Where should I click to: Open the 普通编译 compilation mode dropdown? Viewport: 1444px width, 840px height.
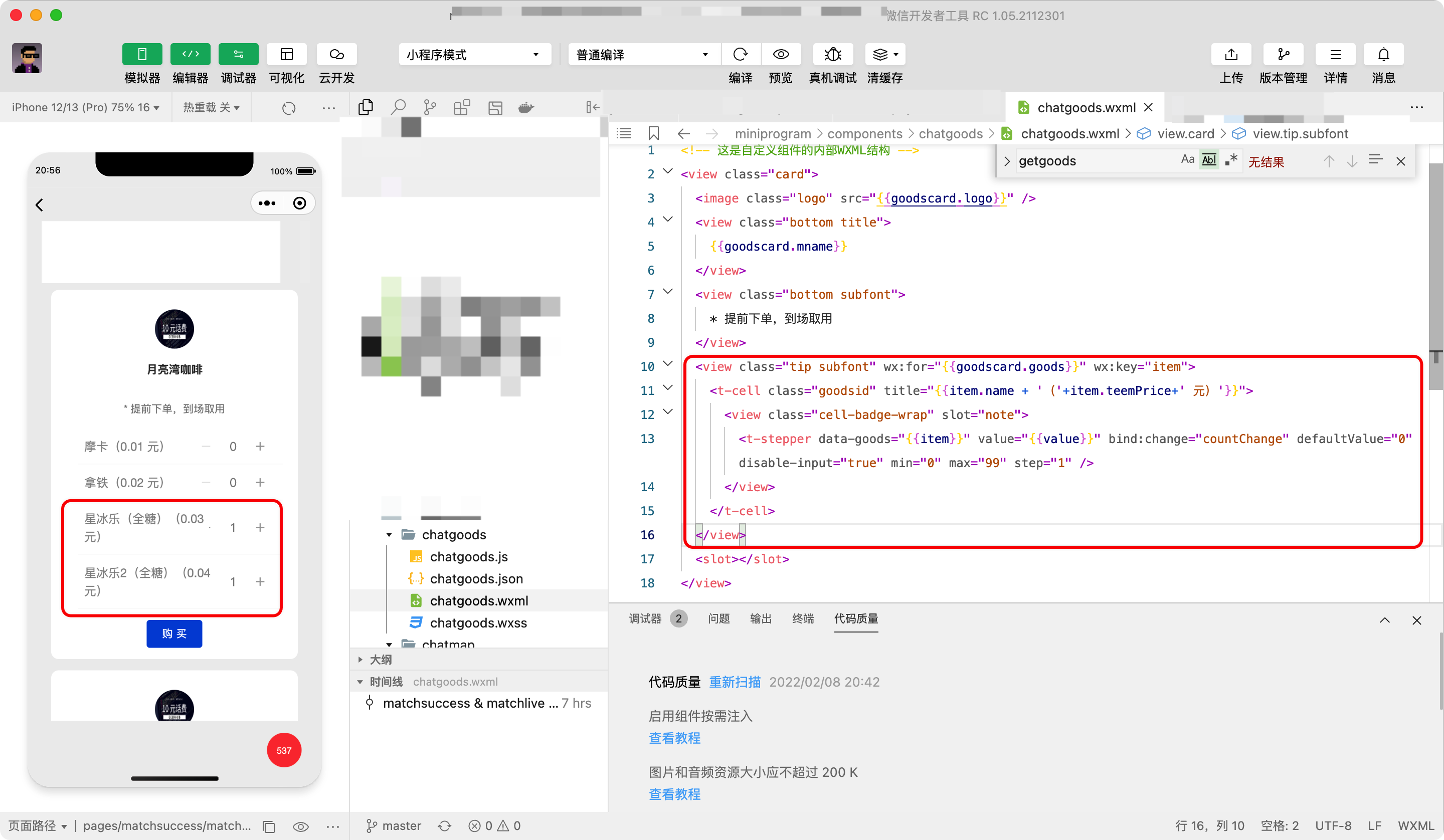point(643,55)
